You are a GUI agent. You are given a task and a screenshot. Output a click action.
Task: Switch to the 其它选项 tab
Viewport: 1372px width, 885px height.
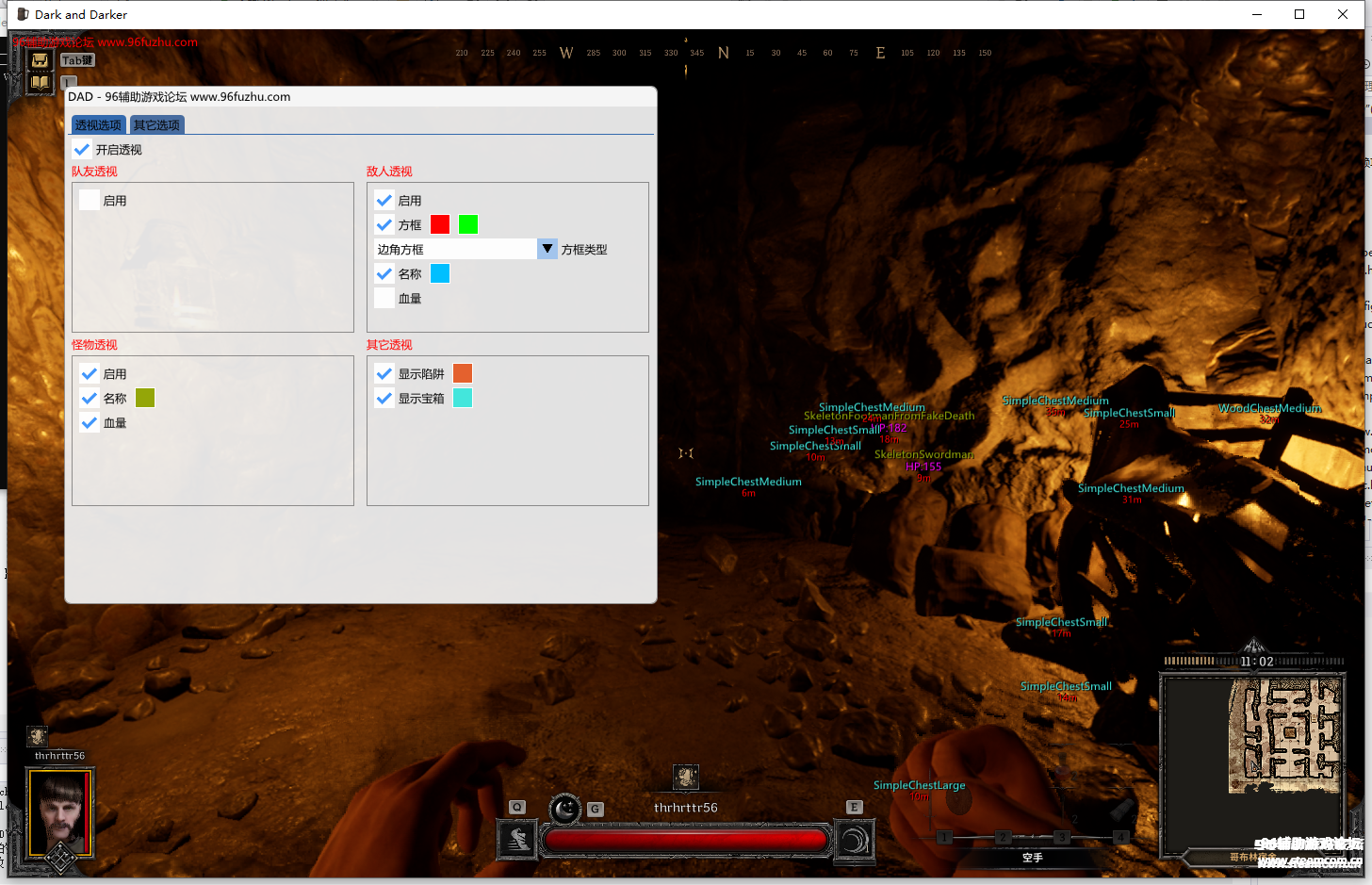pyautogui.click(x=156, y=125)
